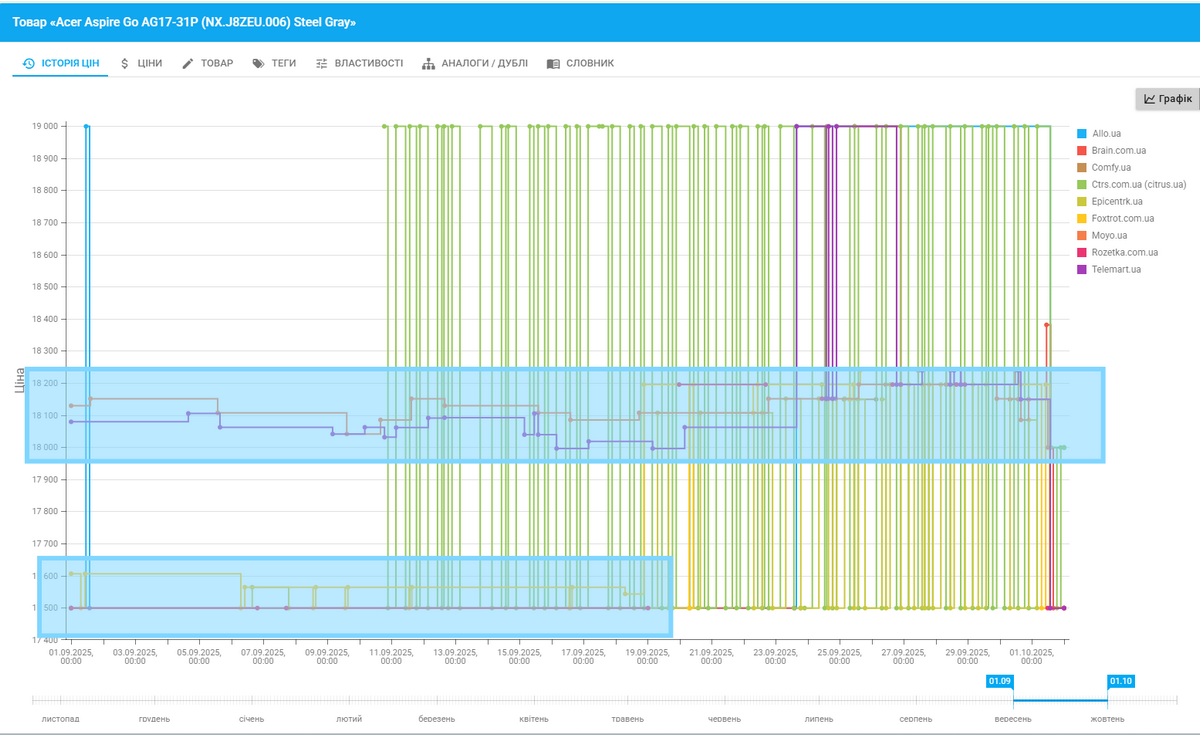Click the pink Rozetka.com.ua color swatch
Image resolution: width=1200 pixels, height=735 pixels.
pos(1082,252)
